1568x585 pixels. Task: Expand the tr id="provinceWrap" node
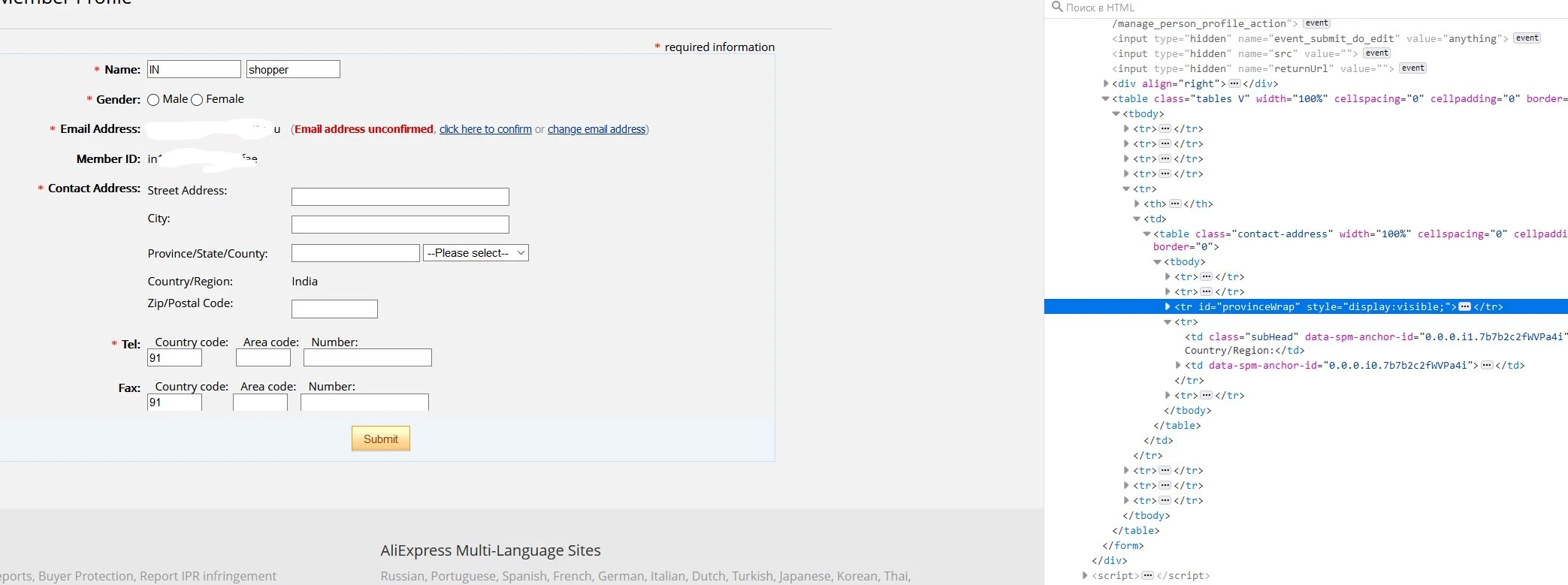click(1168, 306)
